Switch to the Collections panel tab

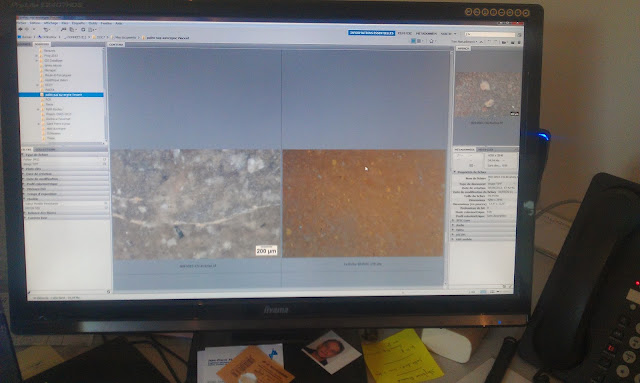click(x=45, y=149)
